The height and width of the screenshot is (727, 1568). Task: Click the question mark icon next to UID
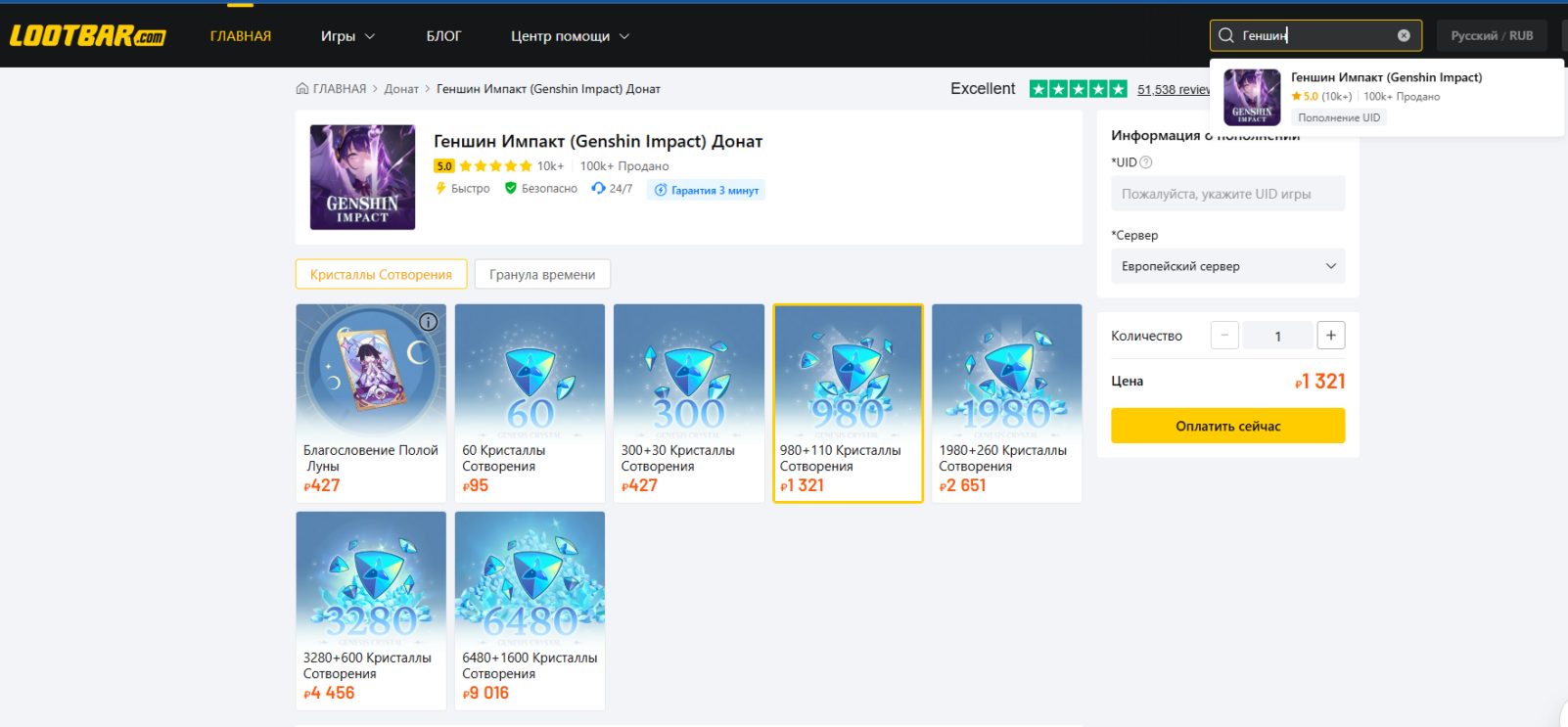pos(1146,162)
